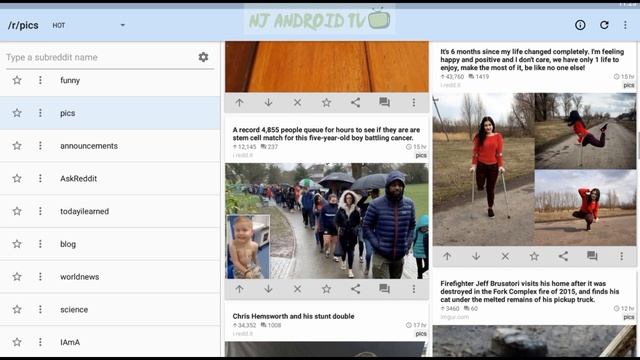Refresh the /r/pics feed
Screen dimensions: 640x360
point(604,25)
